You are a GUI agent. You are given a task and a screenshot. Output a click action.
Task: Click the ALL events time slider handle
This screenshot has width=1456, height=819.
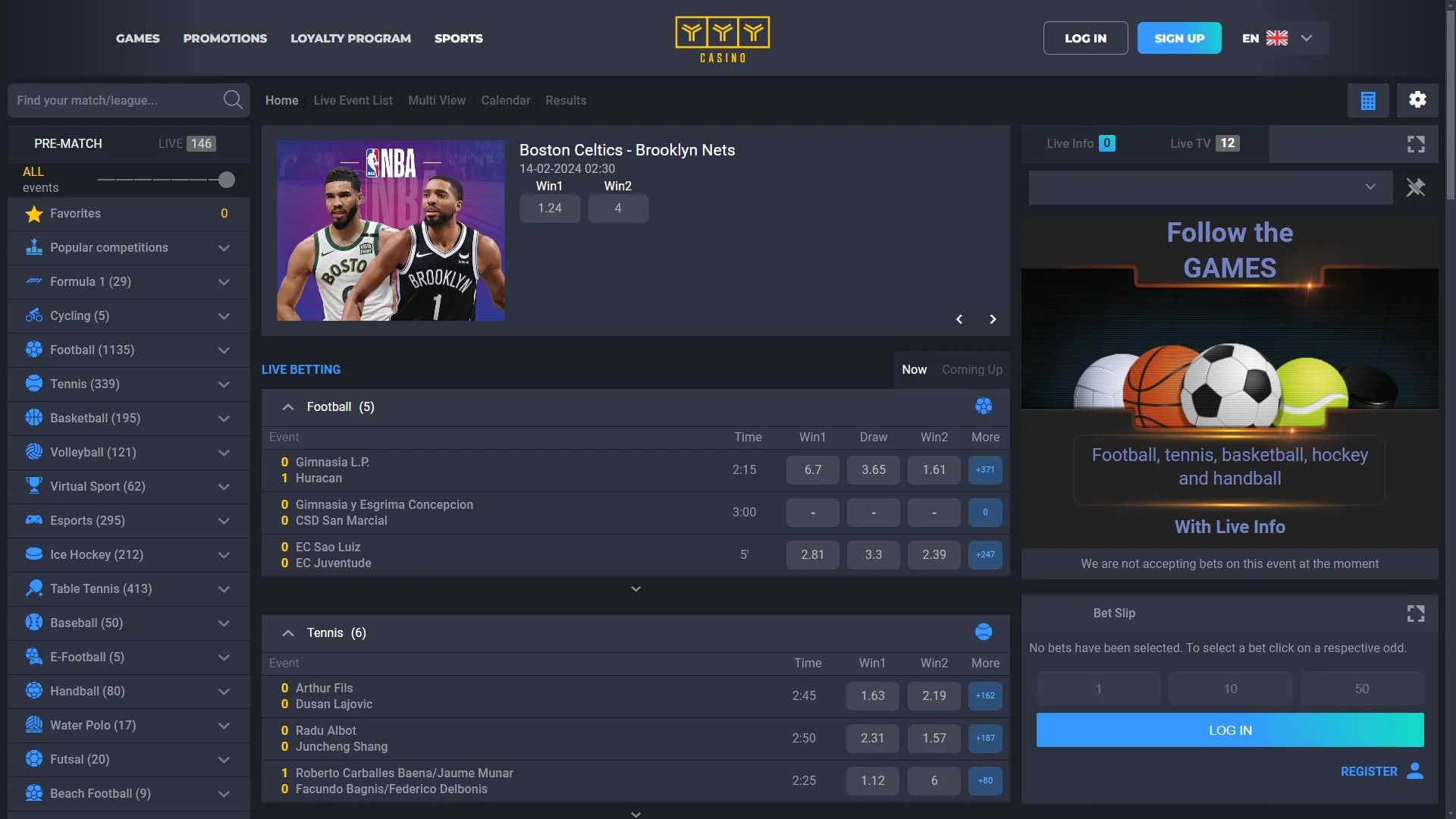[226, 180]
